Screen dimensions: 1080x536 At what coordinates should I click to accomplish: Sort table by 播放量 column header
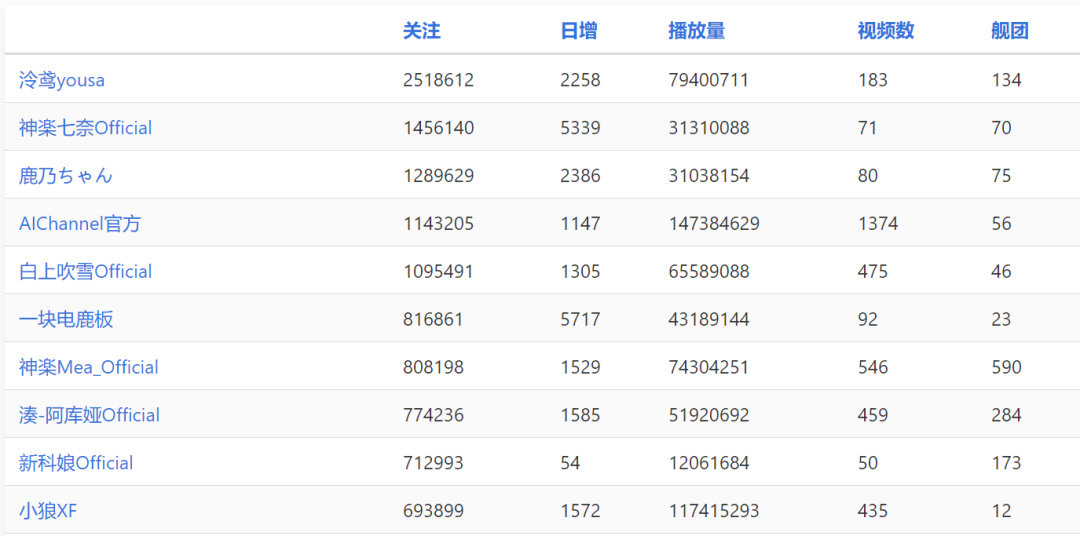click(x=696, y=31)
